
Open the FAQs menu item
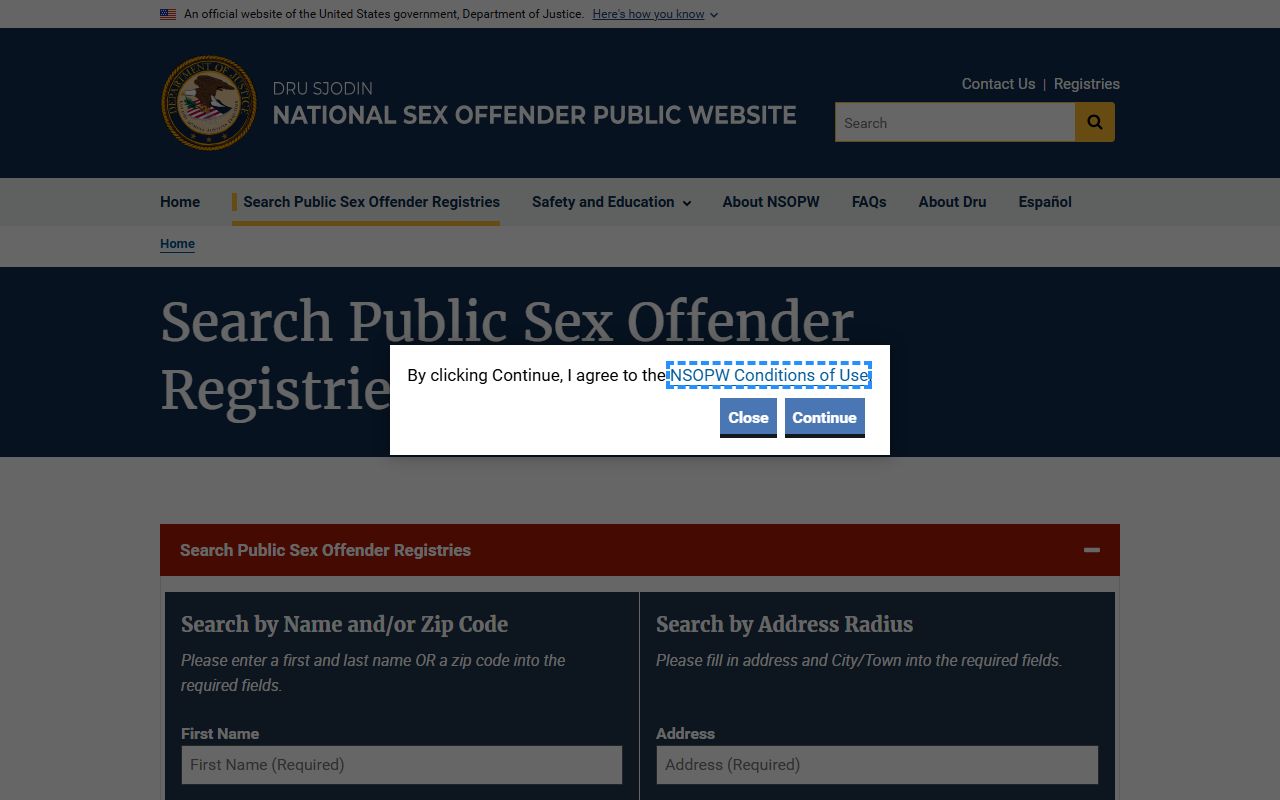(x=869, y=202)
